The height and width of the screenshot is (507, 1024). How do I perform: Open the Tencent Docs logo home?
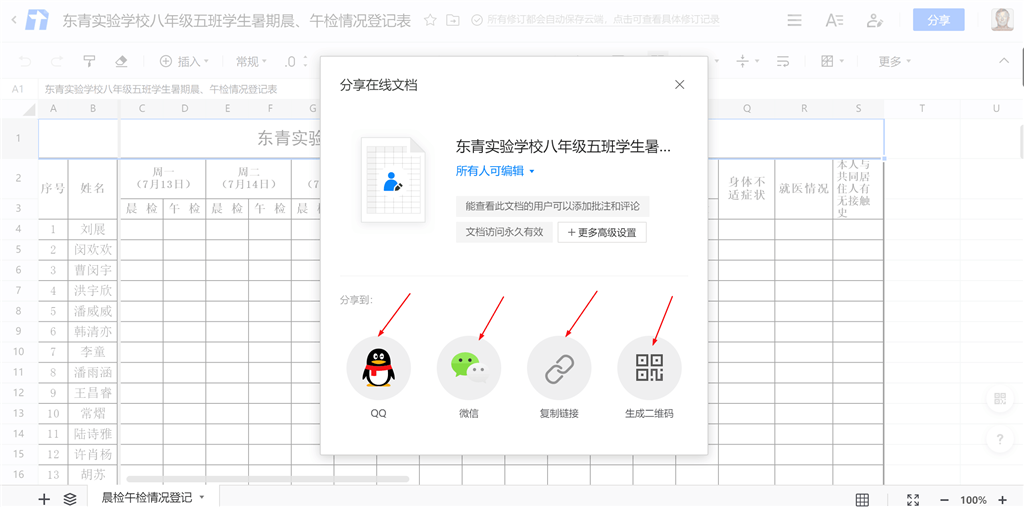37,20
